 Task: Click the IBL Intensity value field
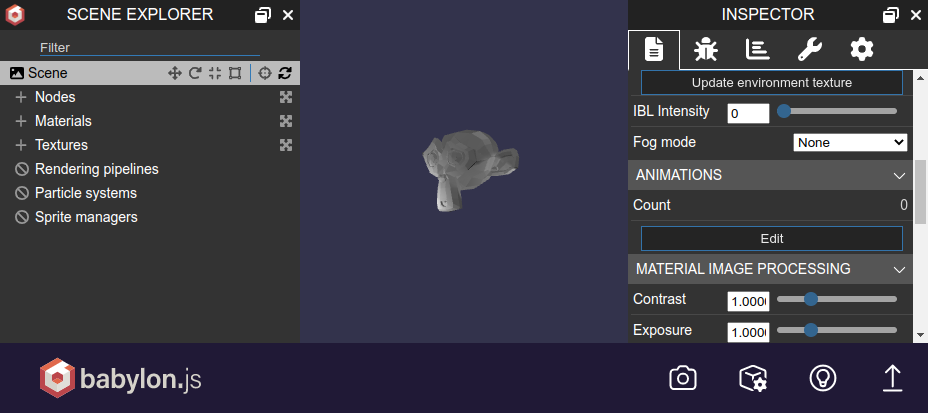pos(748,114)
